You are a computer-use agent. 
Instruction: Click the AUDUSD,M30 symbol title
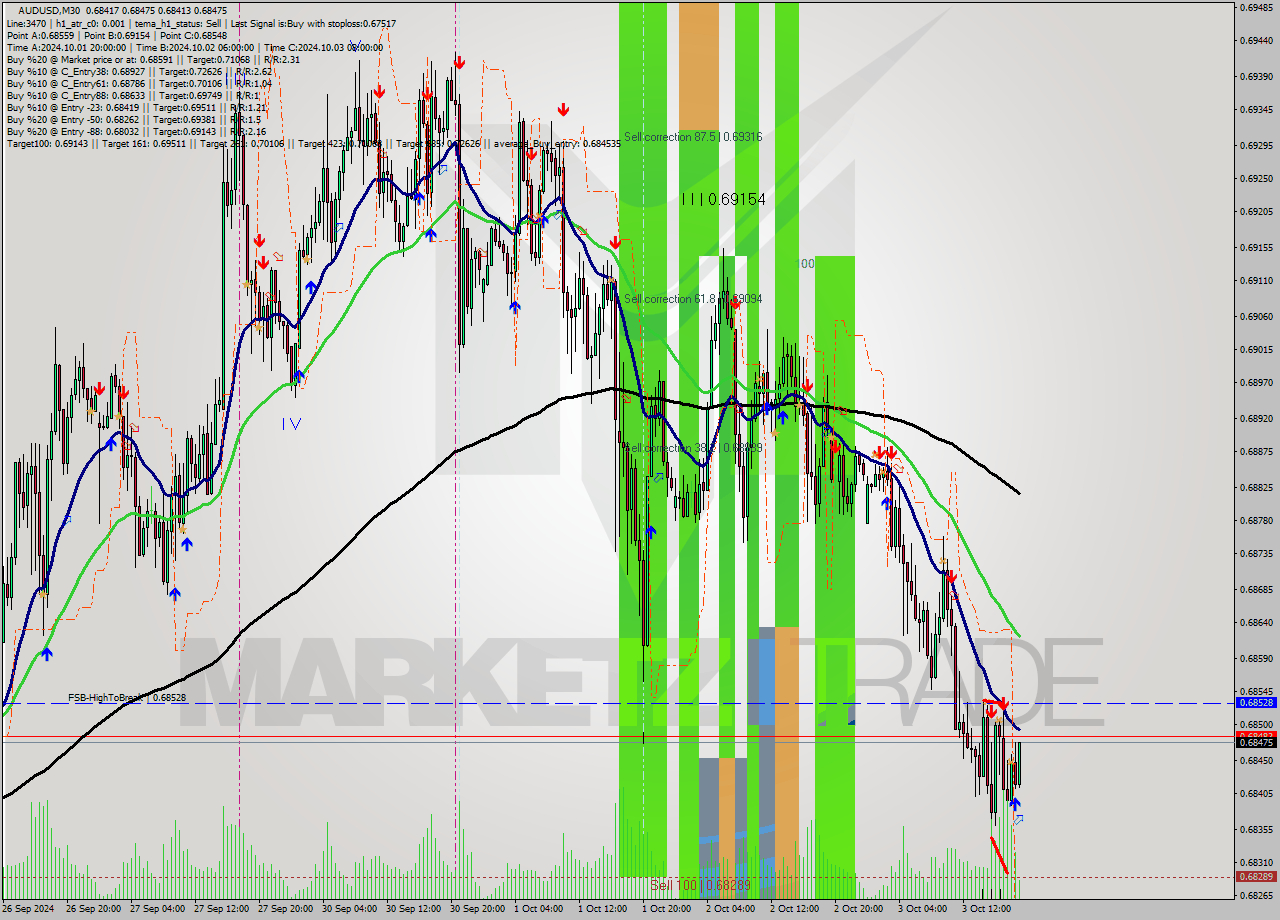point(50,10)
